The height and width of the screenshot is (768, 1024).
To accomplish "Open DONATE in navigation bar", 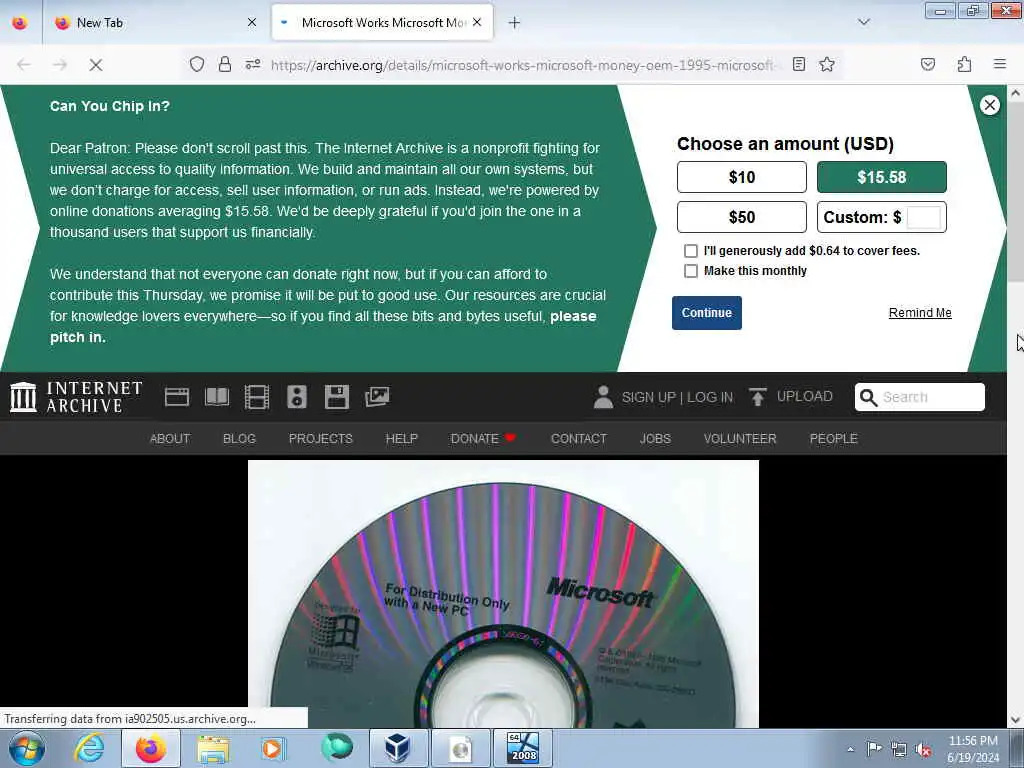I will 483,439.
